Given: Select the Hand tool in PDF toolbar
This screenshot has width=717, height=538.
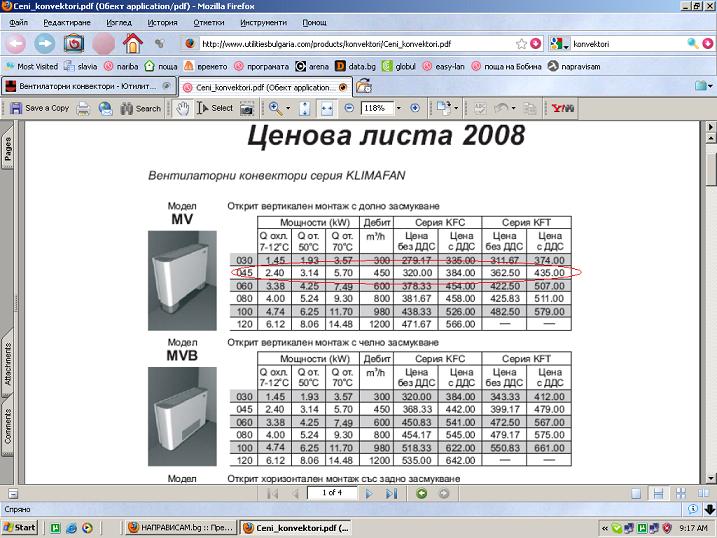Looking at the screenshot, I should 183,108.
